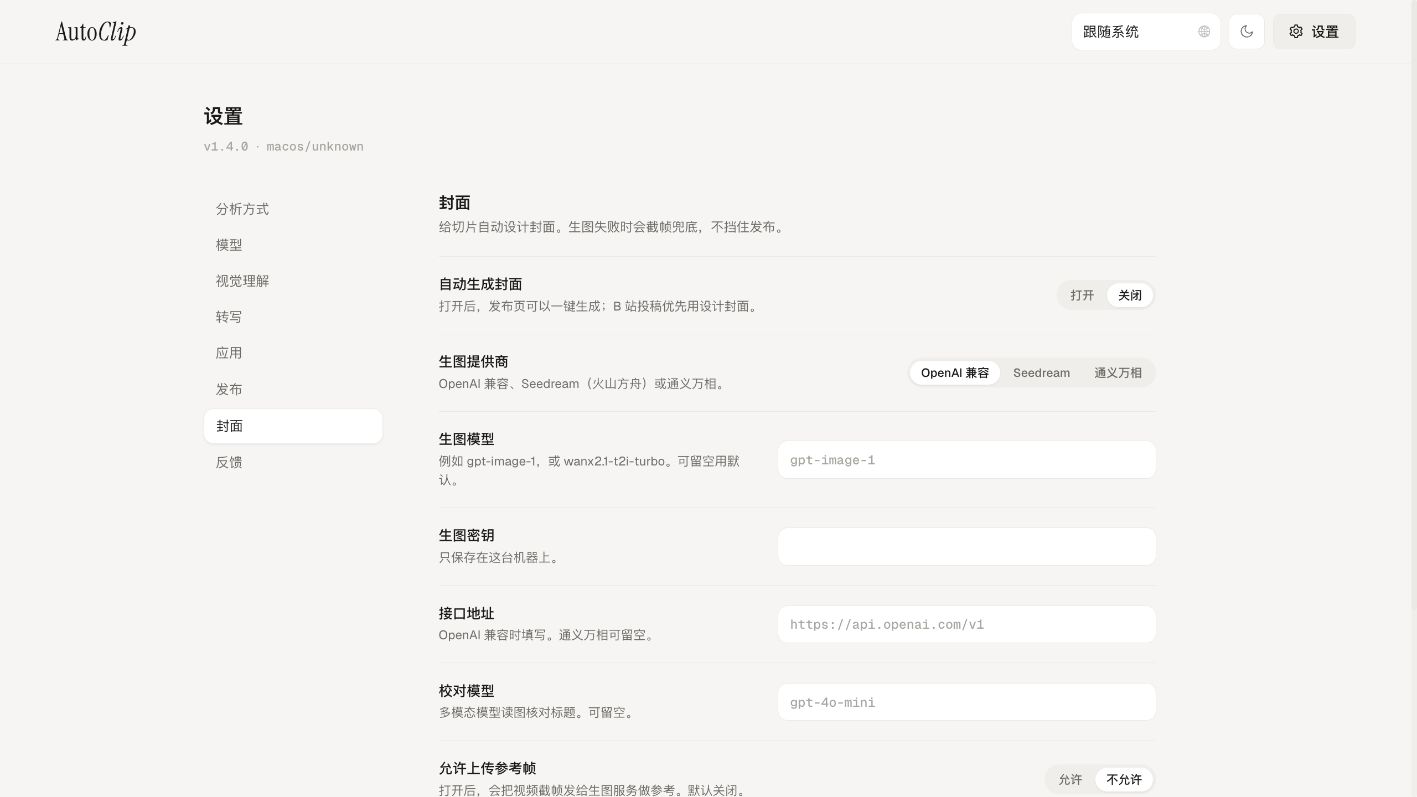Select 封面 in the sidebar
Image resolution: width=1417 pixels, height=797 pixels.
[x=293, y=426]
